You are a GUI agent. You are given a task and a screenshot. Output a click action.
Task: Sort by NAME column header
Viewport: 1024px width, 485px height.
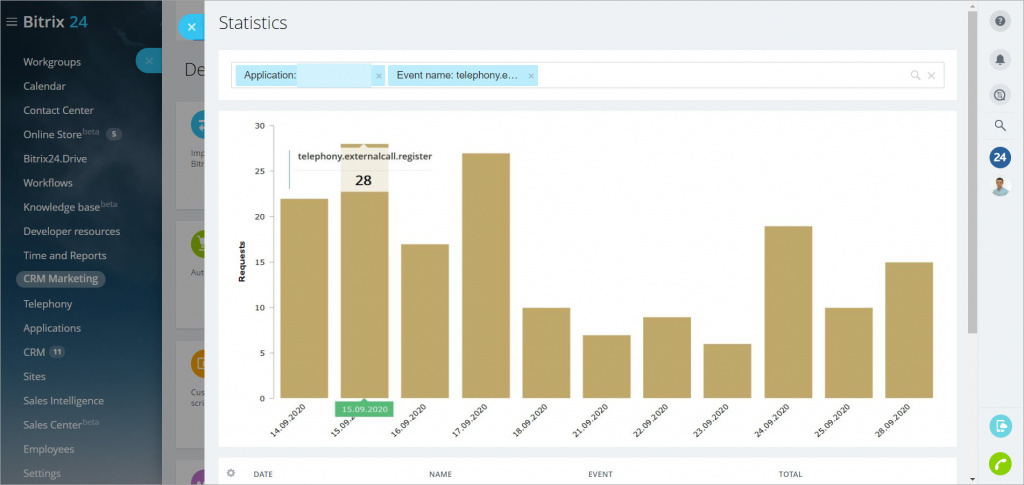point(440,475)
